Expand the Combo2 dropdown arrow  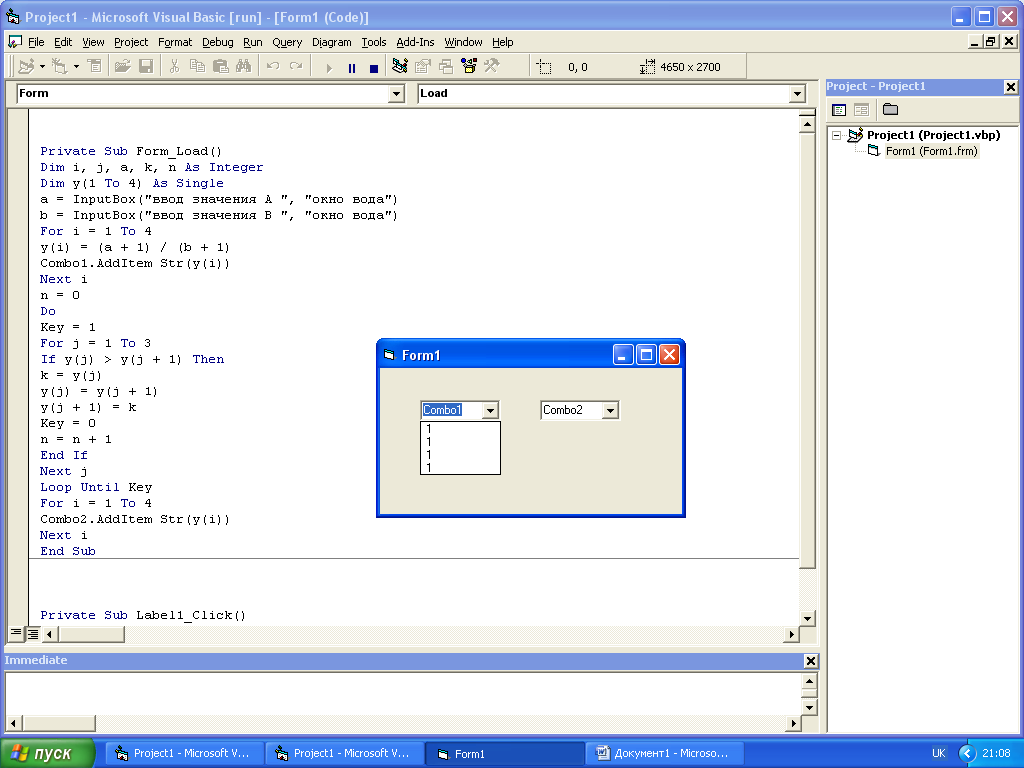[610, 411]
